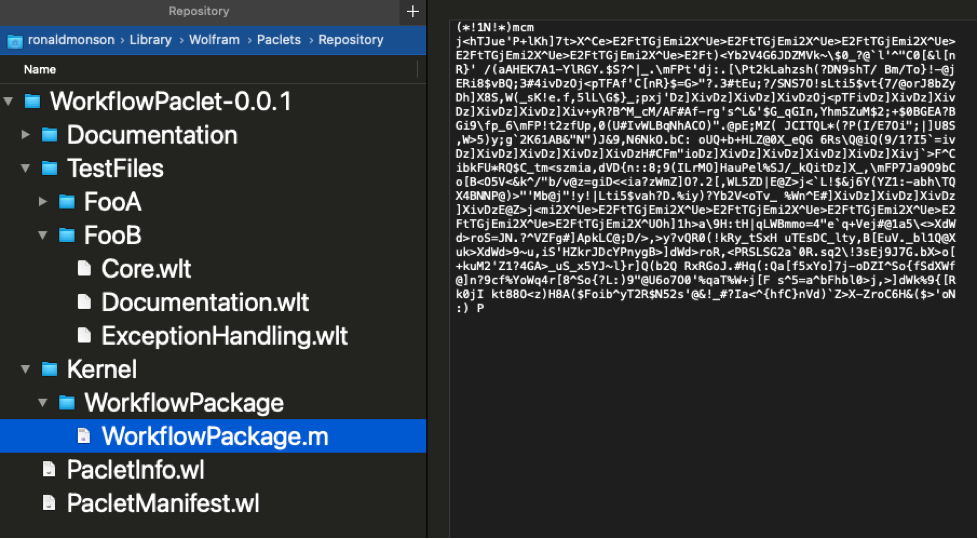979x539 pixels.
Task: Collapse the Kernel folder
Action: coord(26,369)
